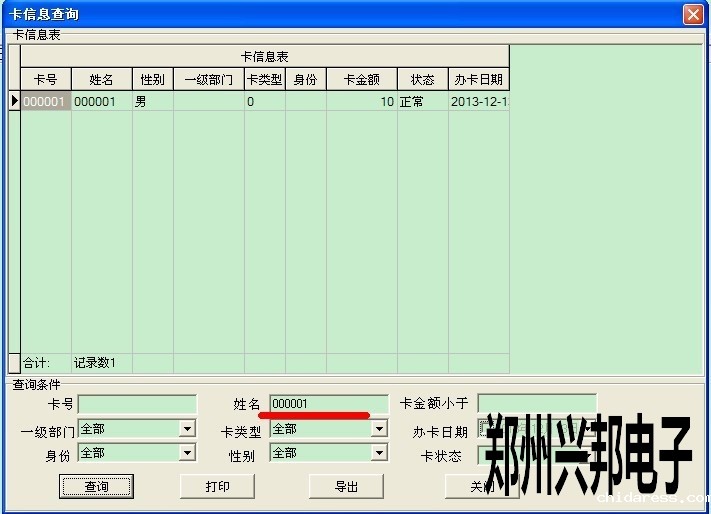This screenshot has height=514, width=711.
Task: Expand the 一级部门 dropdown
Action: (187, 429)
